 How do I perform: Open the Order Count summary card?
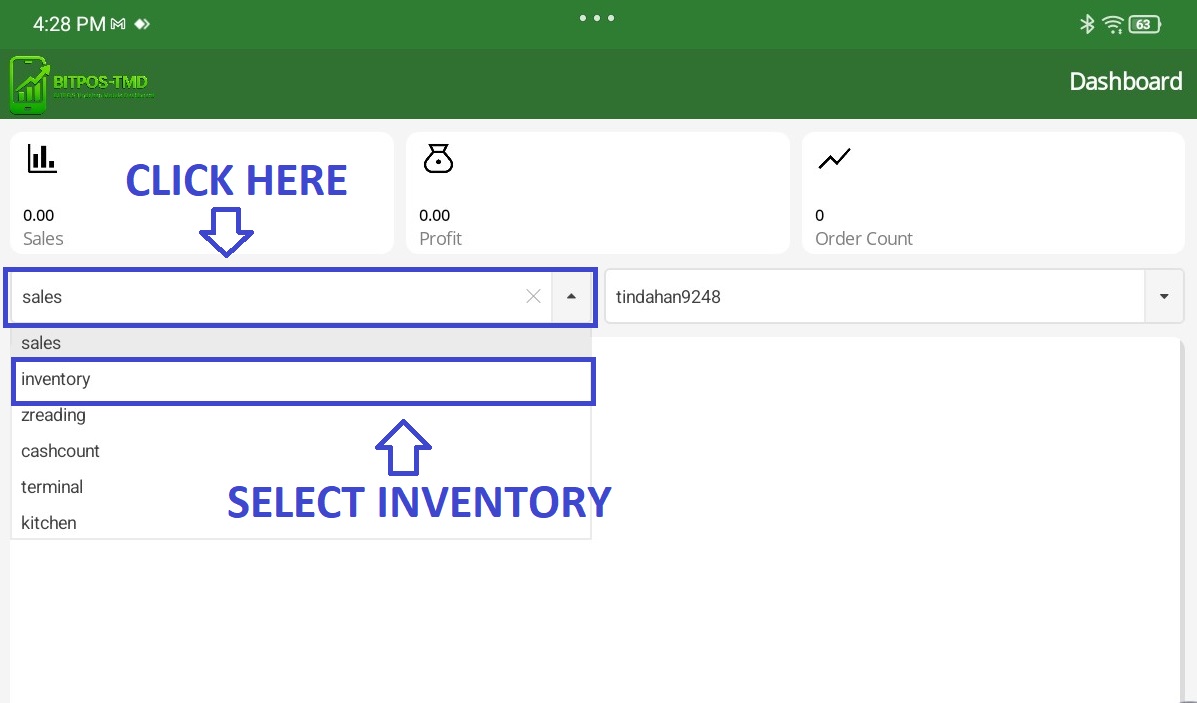992,193
